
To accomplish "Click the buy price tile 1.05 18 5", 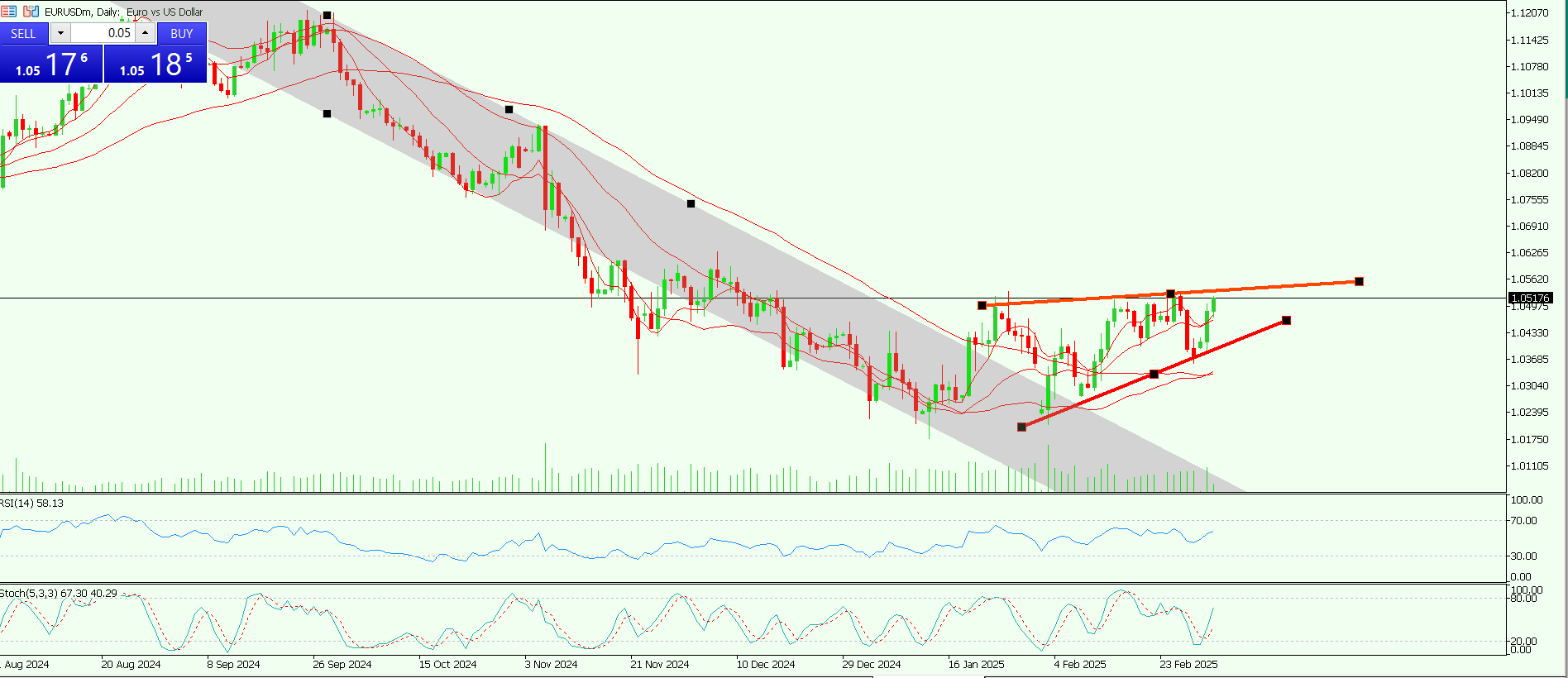I will (x=155, y=64).
